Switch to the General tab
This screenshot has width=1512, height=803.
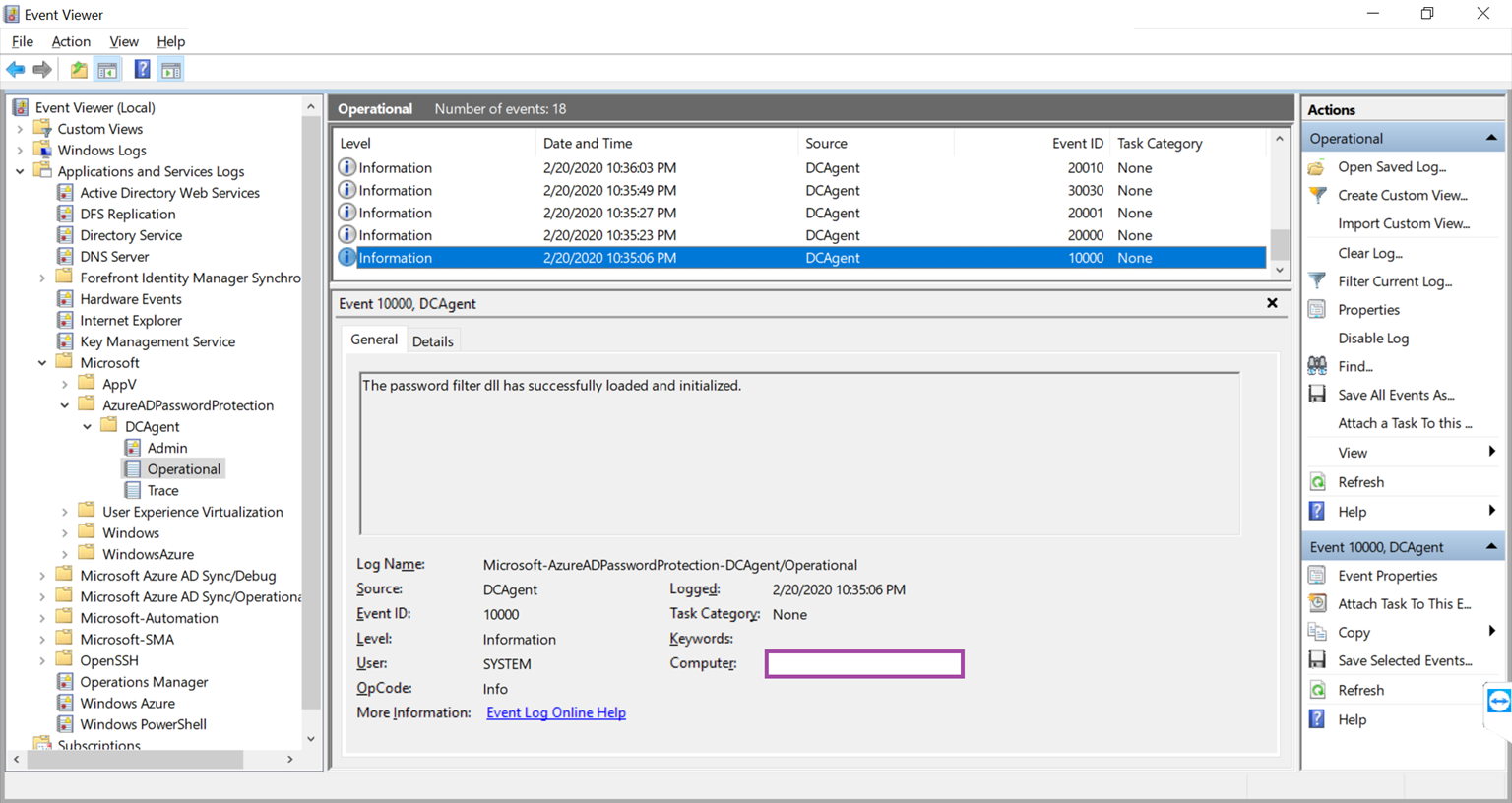click(374, 340)
